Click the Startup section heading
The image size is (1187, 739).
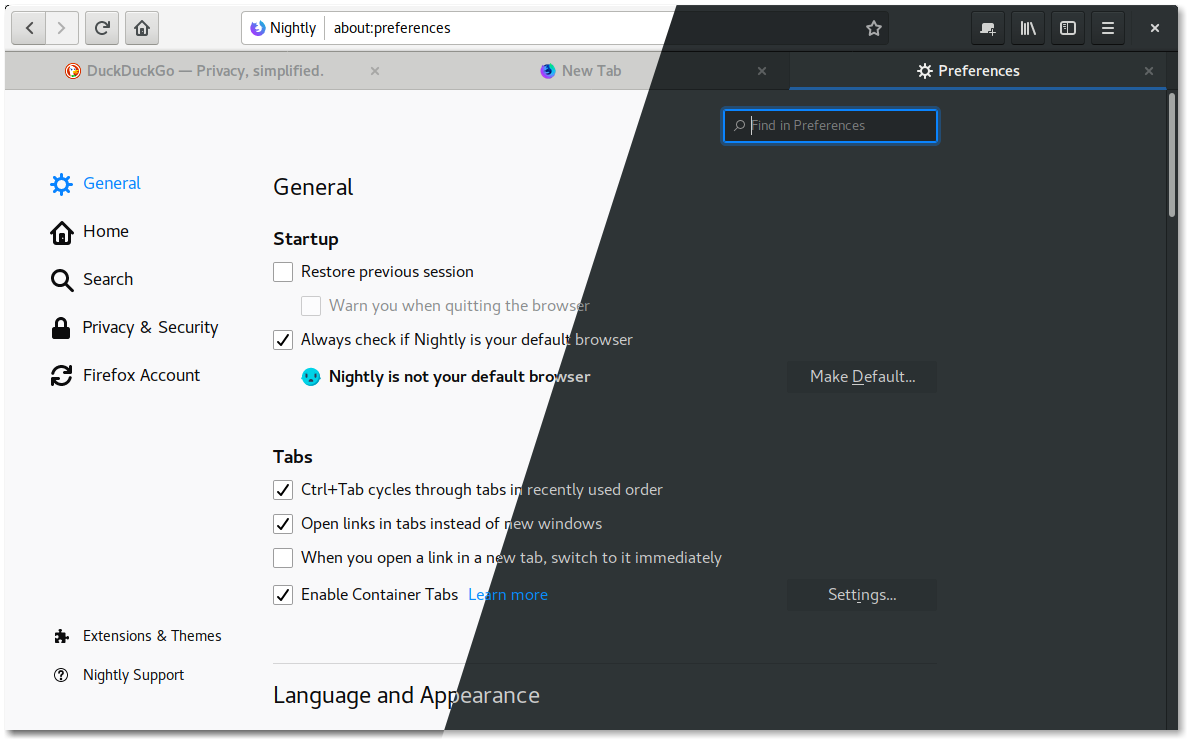tap(306, 239)
